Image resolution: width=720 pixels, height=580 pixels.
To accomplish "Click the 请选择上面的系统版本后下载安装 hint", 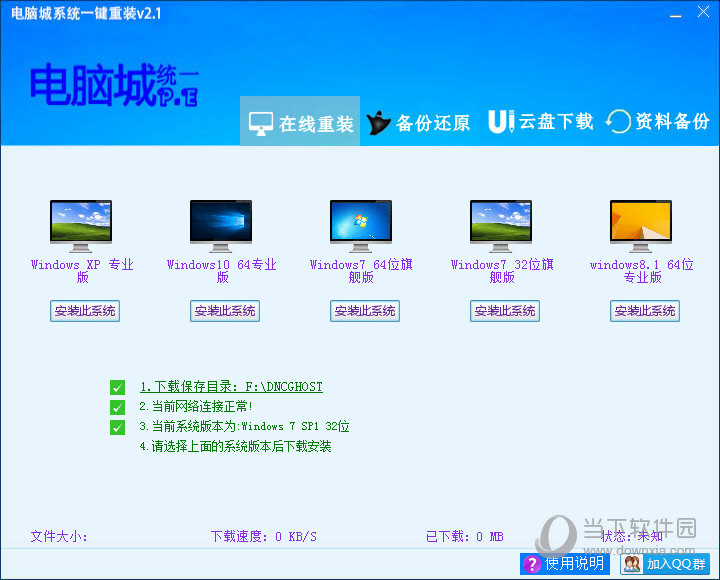I will [236, 446].
